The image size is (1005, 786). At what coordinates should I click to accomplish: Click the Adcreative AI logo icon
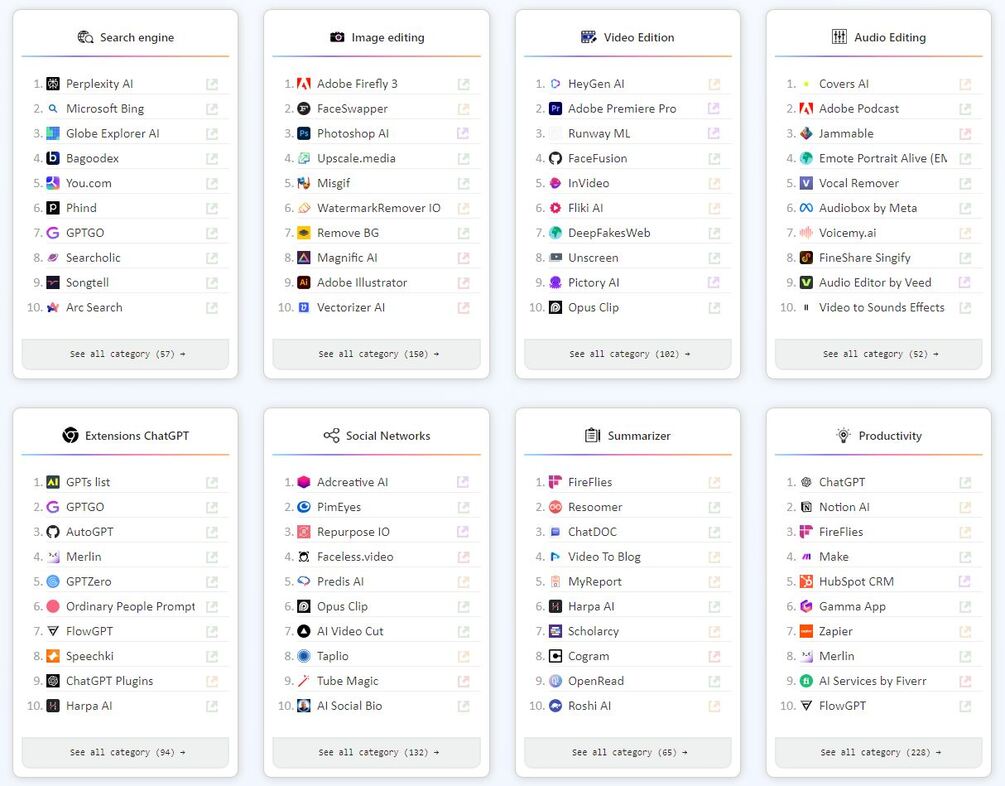click(304, 482)
